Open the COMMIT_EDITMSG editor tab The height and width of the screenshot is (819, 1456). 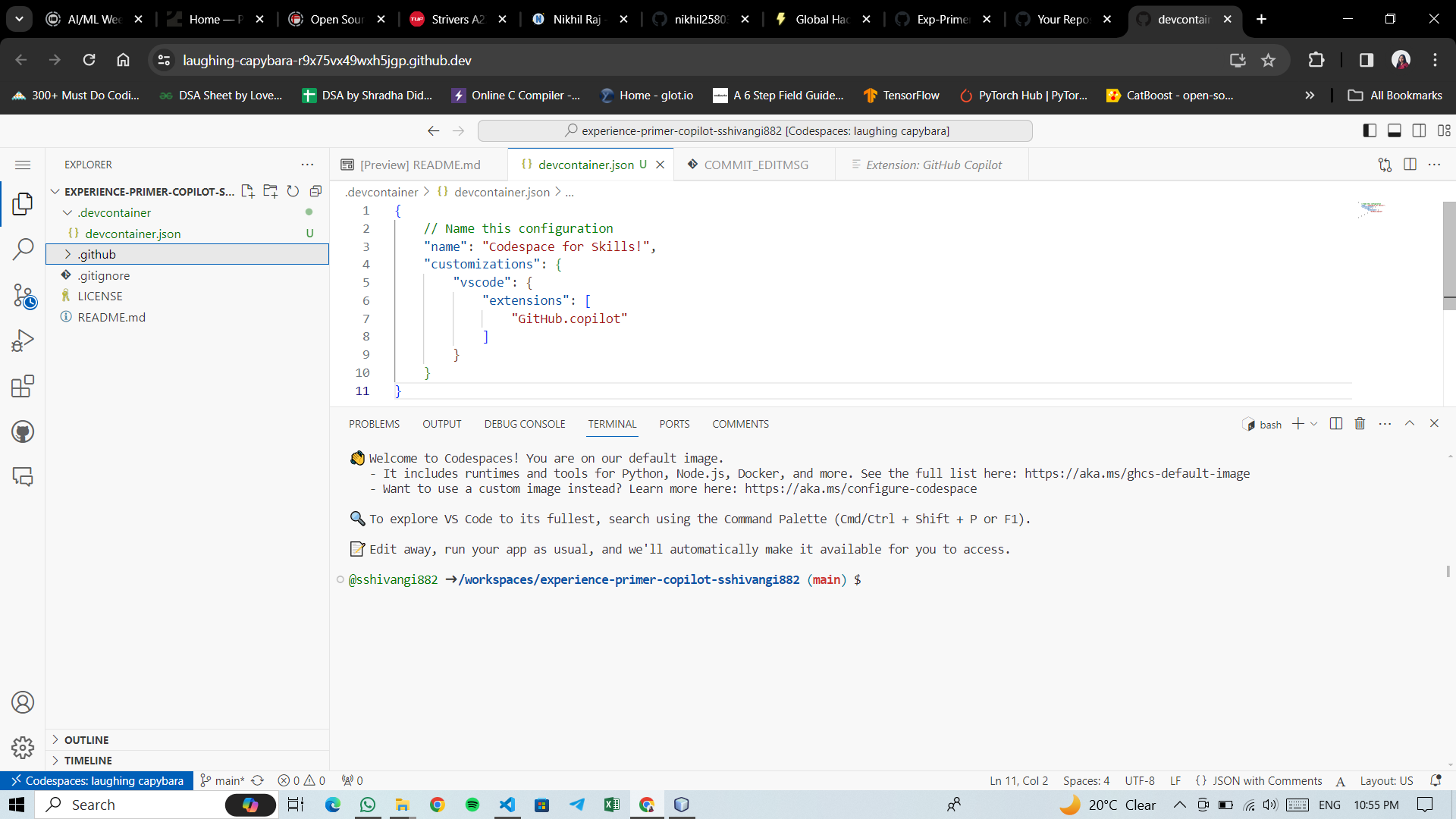755,165
